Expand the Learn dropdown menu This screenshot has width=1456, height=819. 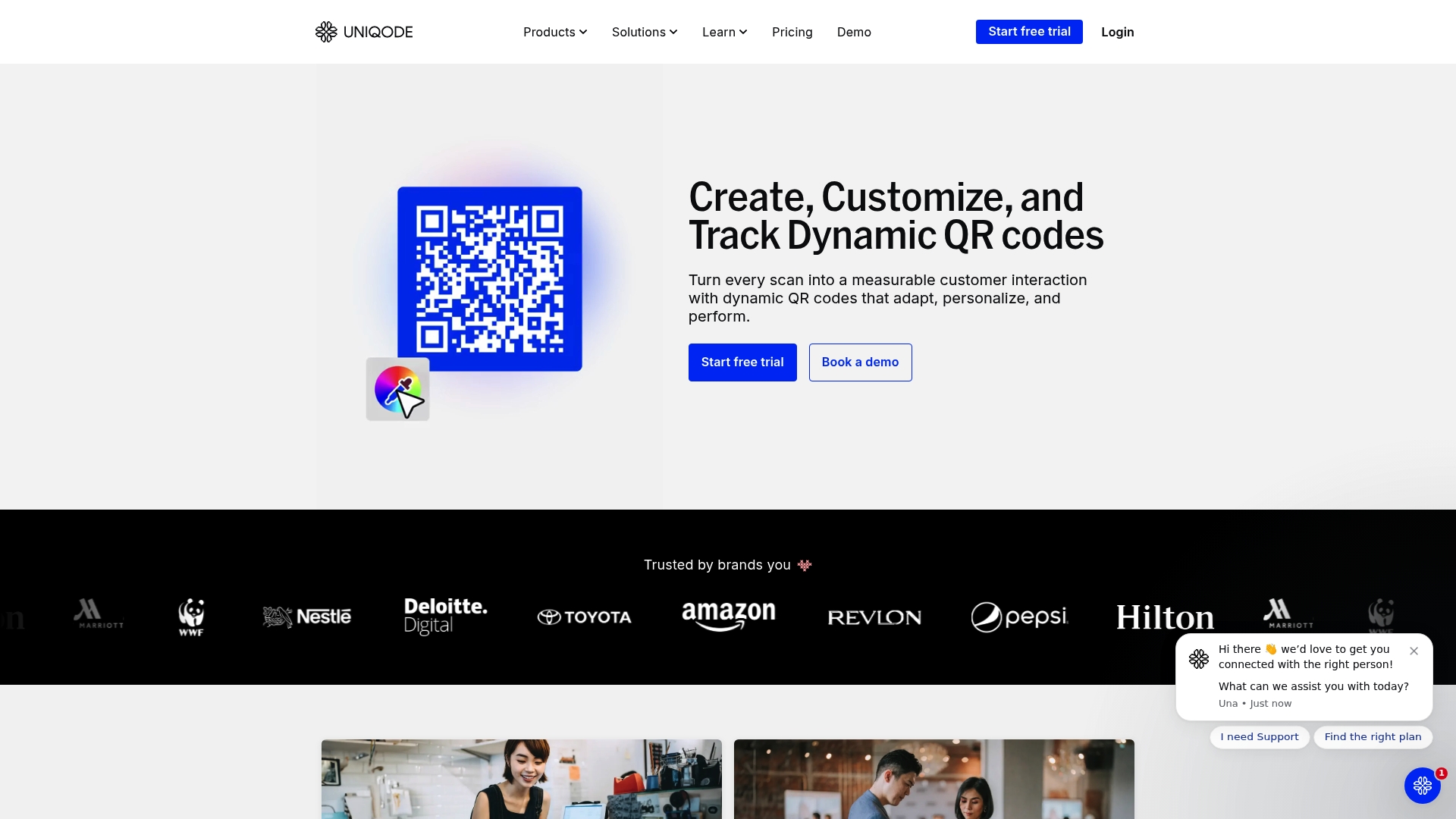coord(725,32)
